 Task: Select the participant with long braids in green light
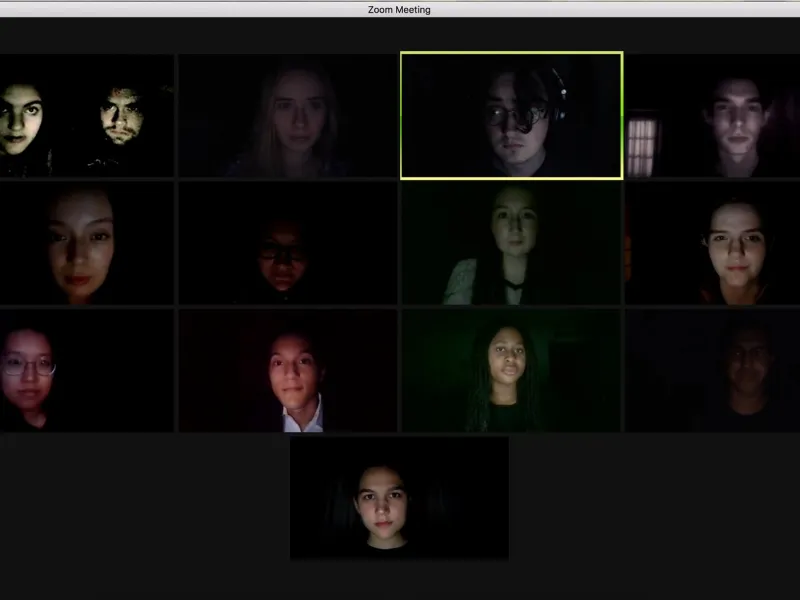pos(512,371)
